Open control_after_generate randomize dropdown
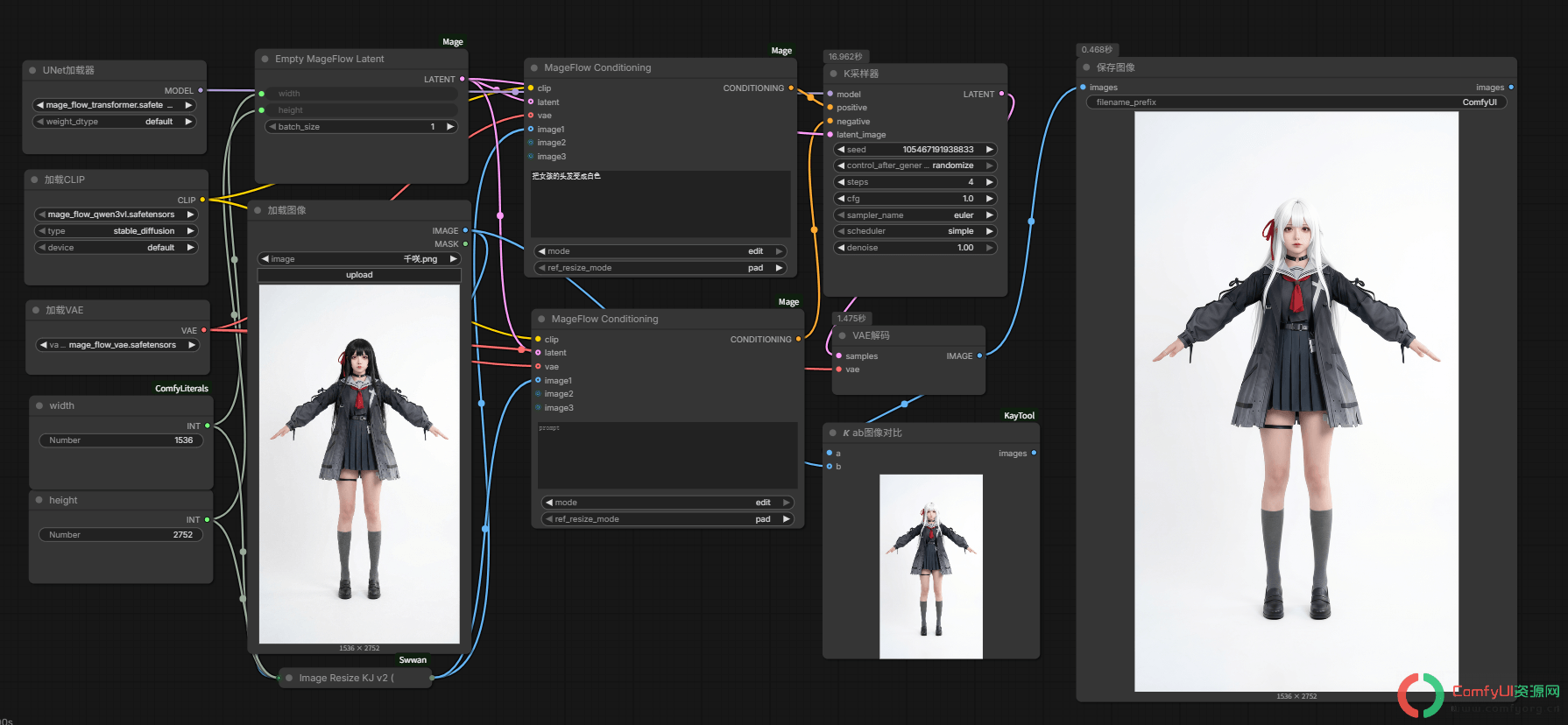This screenshot has width=1568, height=725. [915, 165]
